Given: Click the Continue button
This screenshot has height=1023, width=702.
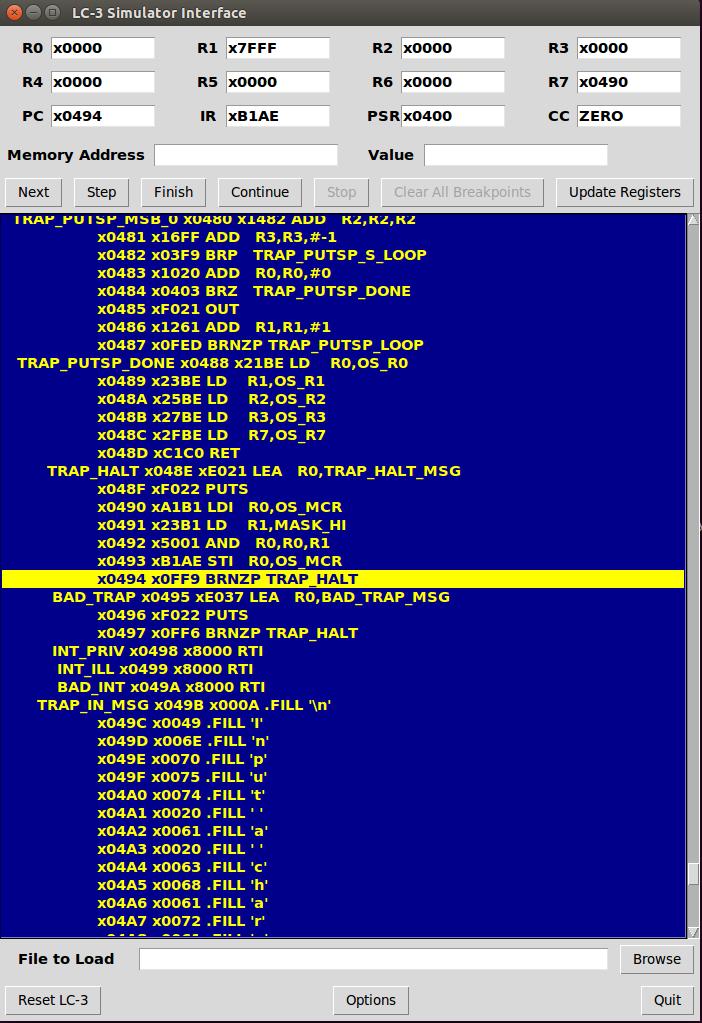Looking at the screenshot, I should [x=260, y=192].
